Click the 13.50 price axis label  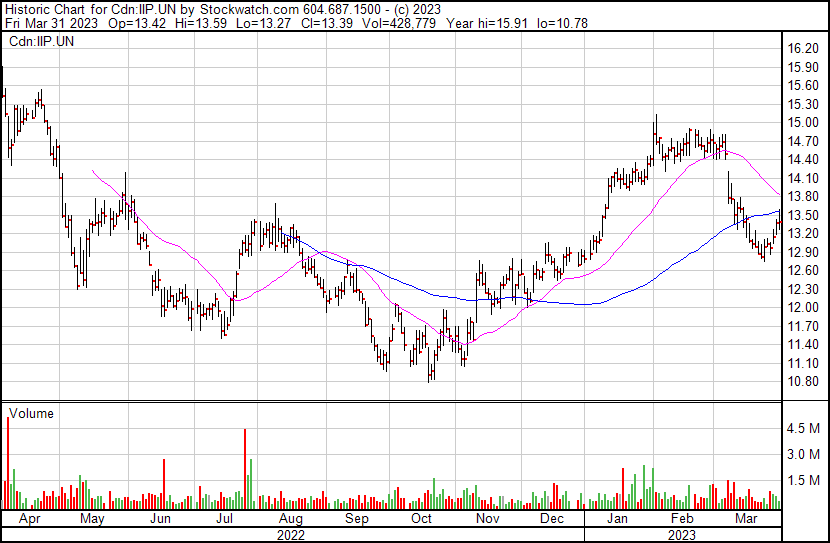(803, 215)
